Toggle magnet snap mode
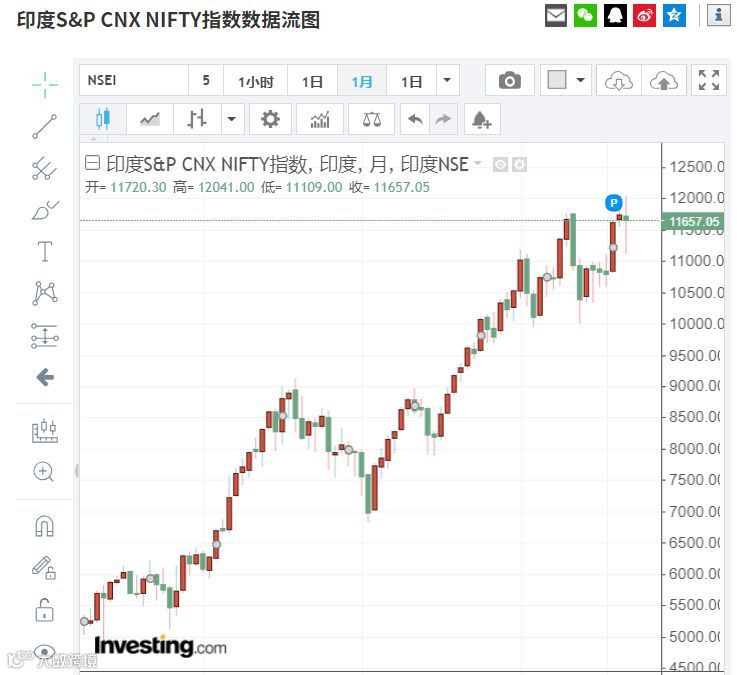Screen dimensions: 737x675 pyautogui.click(x=45, y=526)
